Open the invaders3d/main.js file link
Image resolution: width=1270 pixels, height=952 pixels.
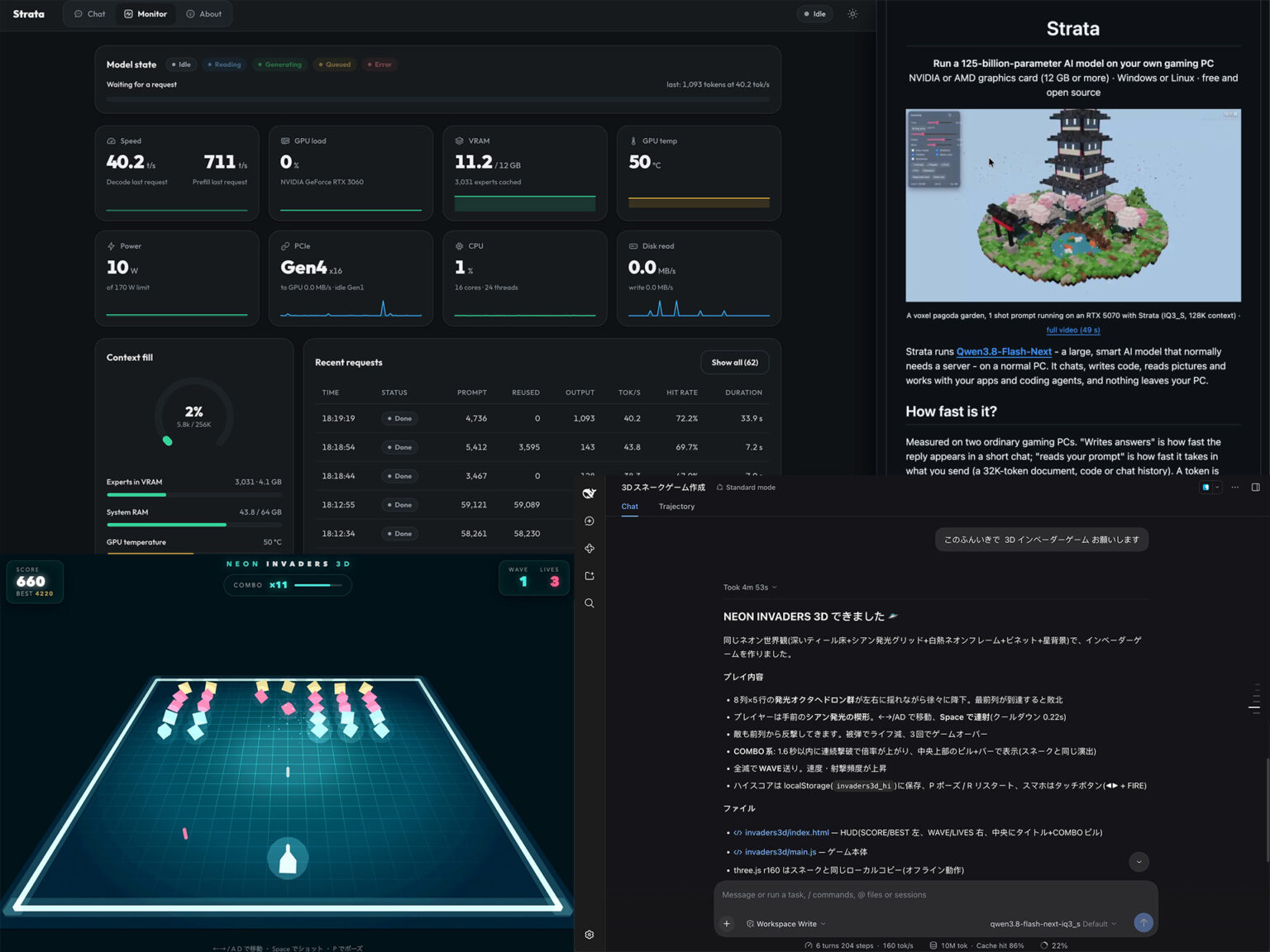click(x=780, y=852)
